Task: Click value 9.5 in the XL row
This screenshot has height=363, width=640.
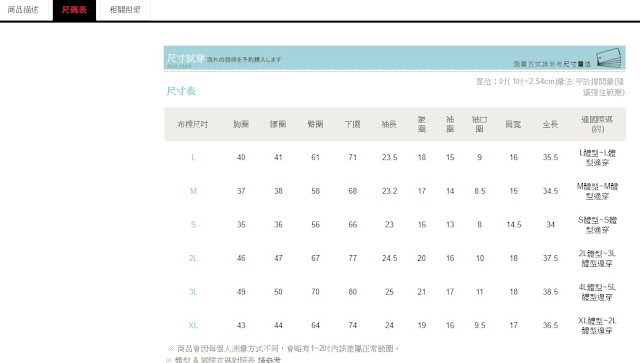Action: tap(480, 325)
